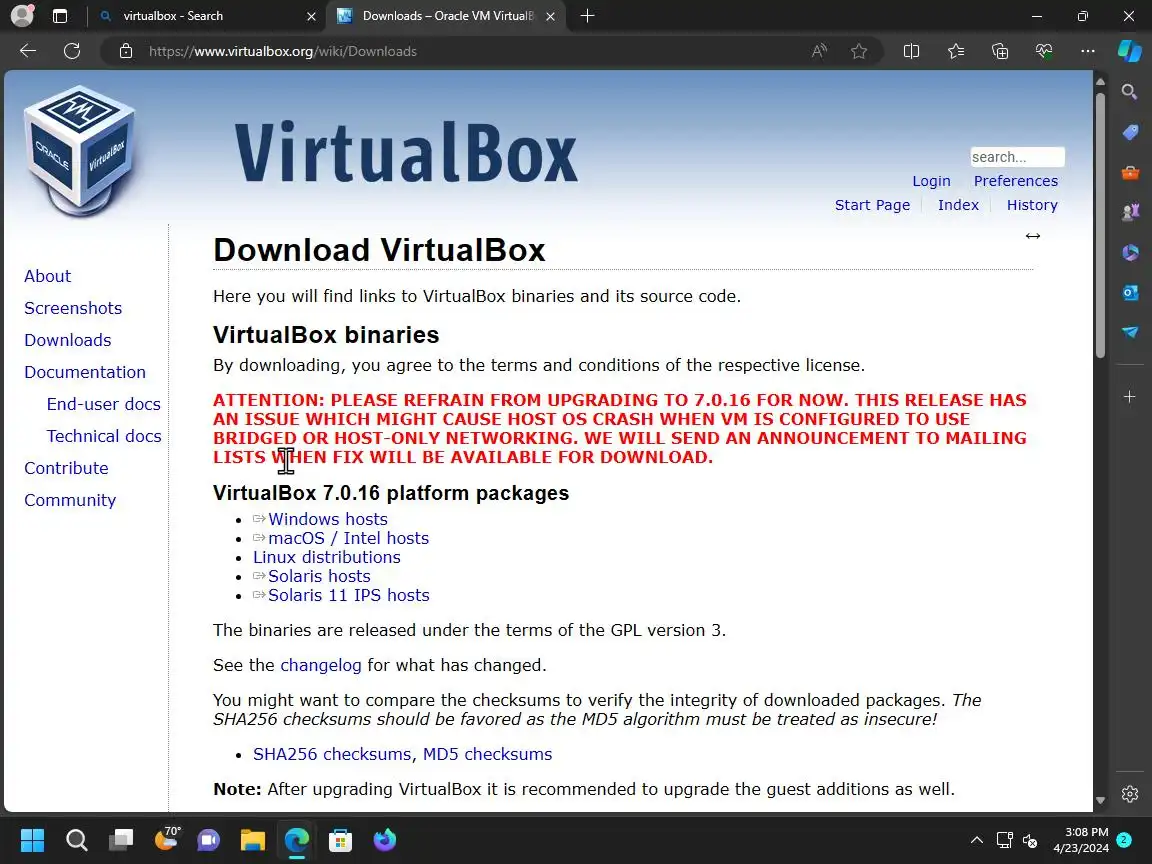The width and height of the screenshot is (1152, 864).
Task: Click the browser profile avatar icon
Action: pyautogui.click(x=22, y=15)
